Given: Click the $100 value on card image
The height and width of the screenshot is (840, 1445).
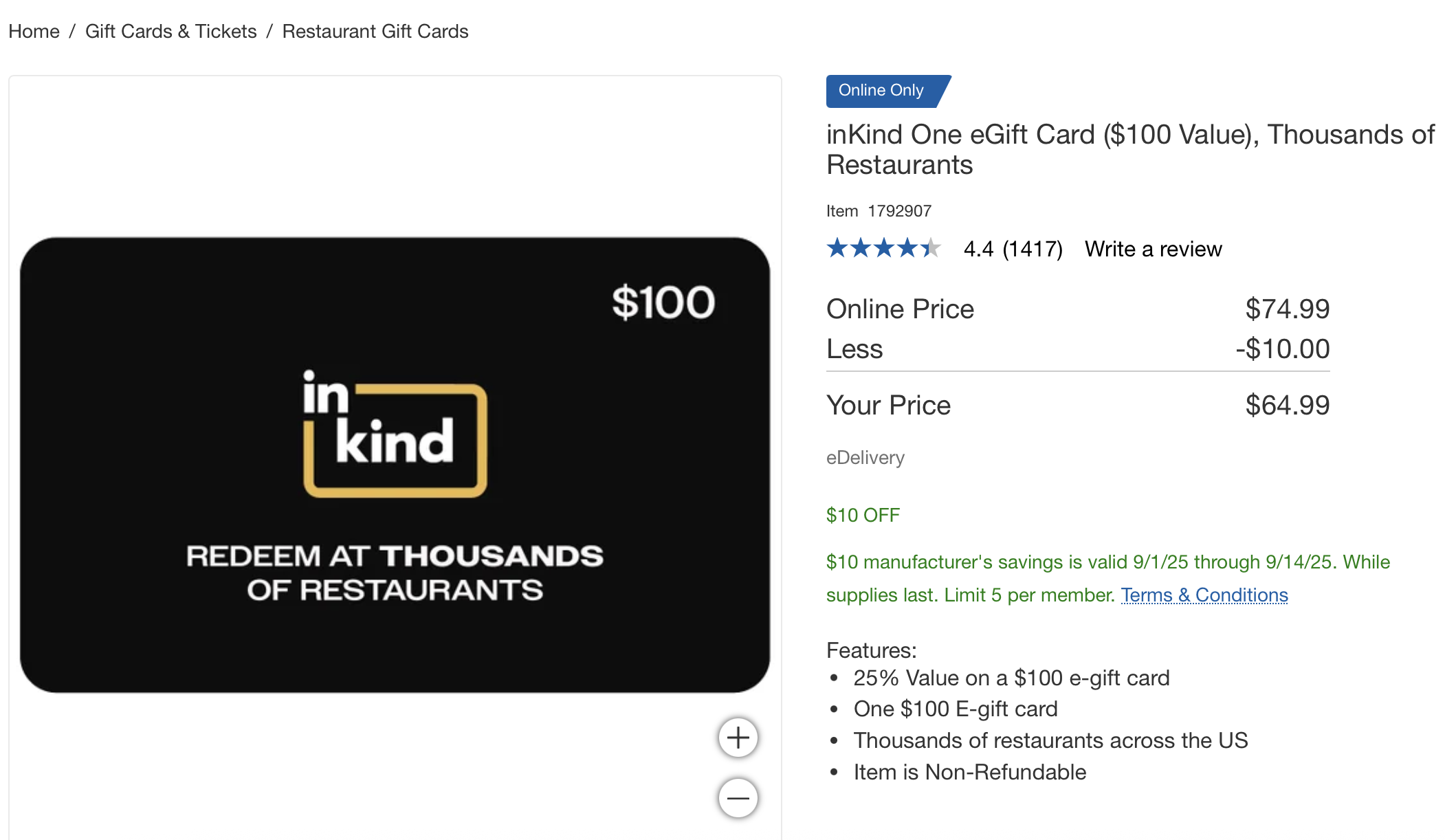Looking at the screenshot, I should 663,302.
